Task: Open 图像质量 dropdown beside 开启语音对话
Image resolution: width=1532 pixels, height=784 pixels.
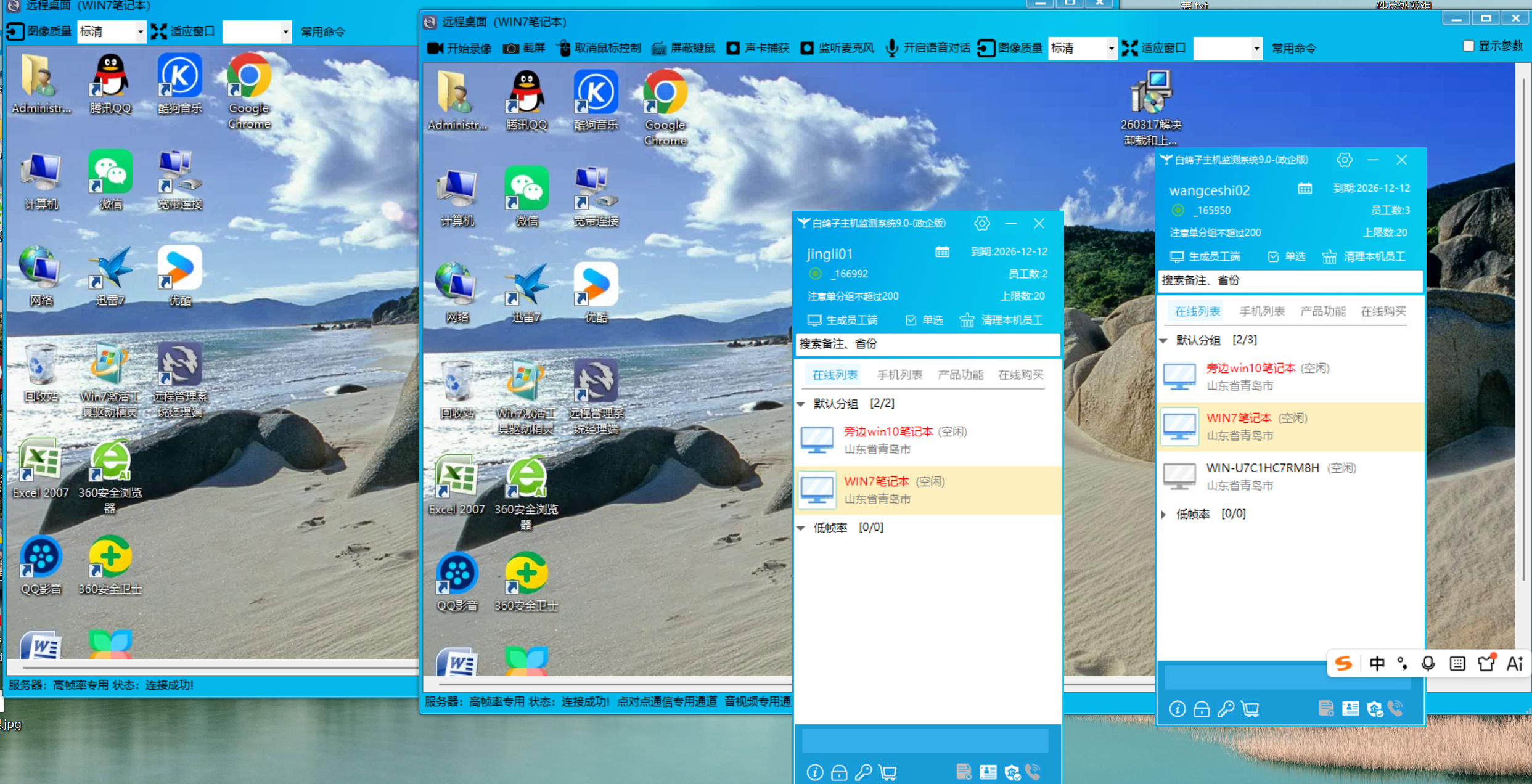Action: (x=1111, y=48)
